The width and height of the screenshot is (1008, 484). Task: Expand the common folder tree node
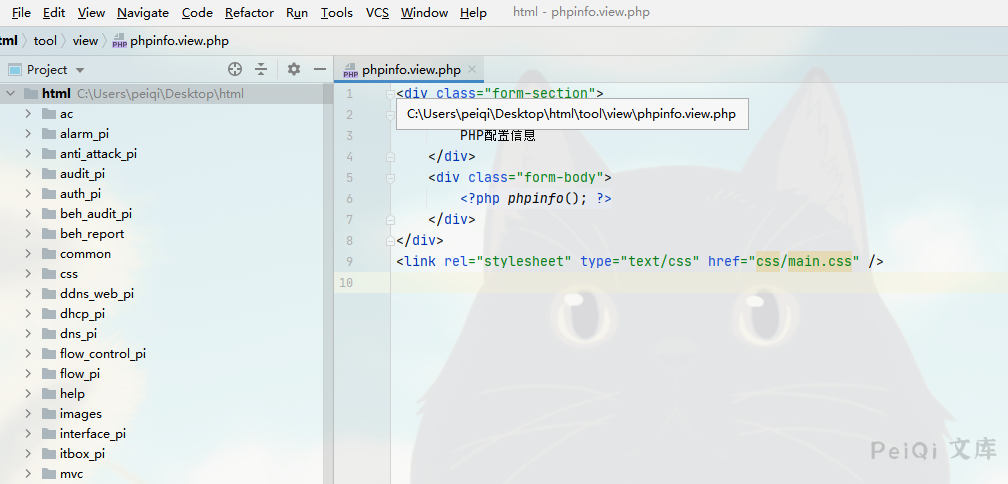[29, 254]
